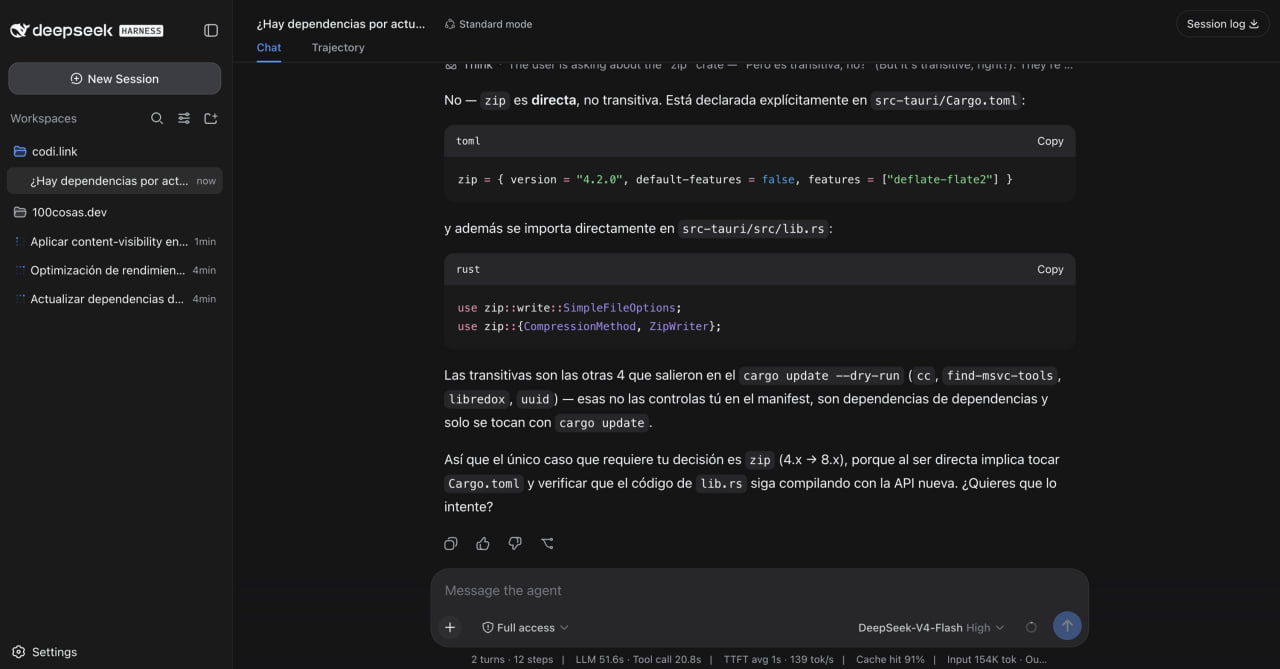Switch to the Chat tab
1280x669 pixels.
coord(269,47)
